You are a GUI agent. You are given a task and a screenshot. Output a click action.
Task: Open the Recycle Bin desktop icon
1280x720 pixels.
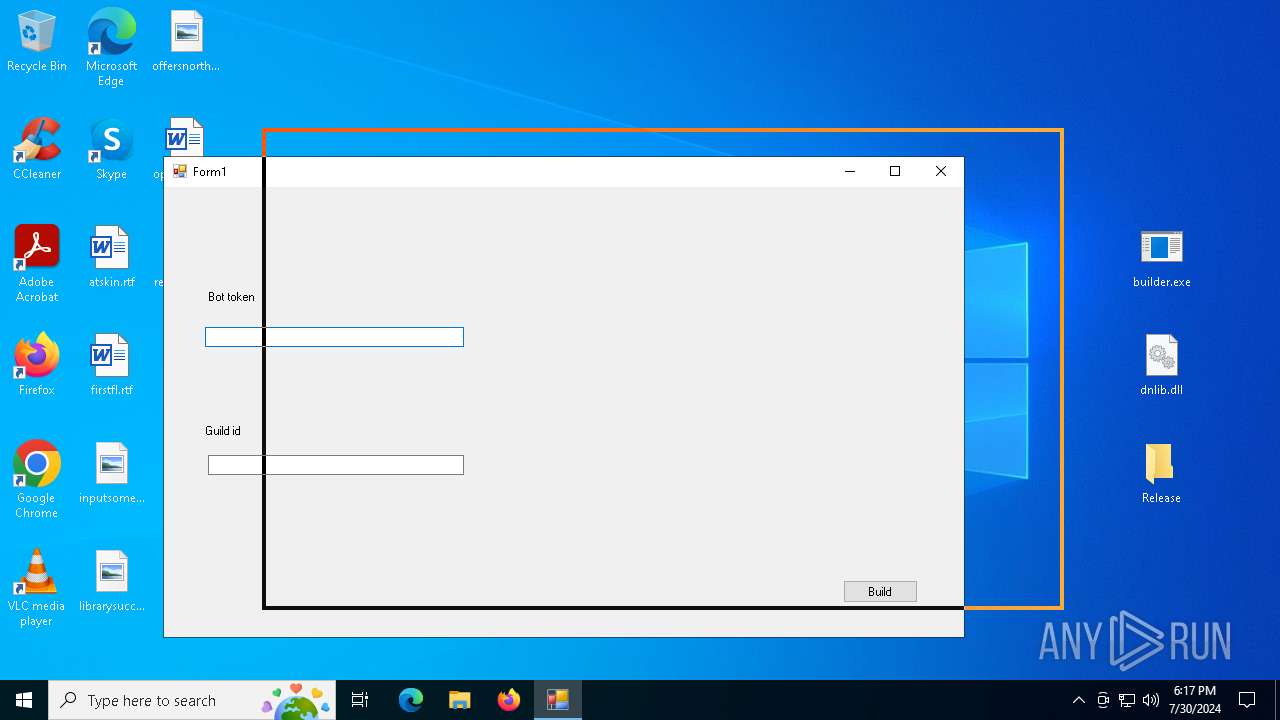(x=37, y=42)
